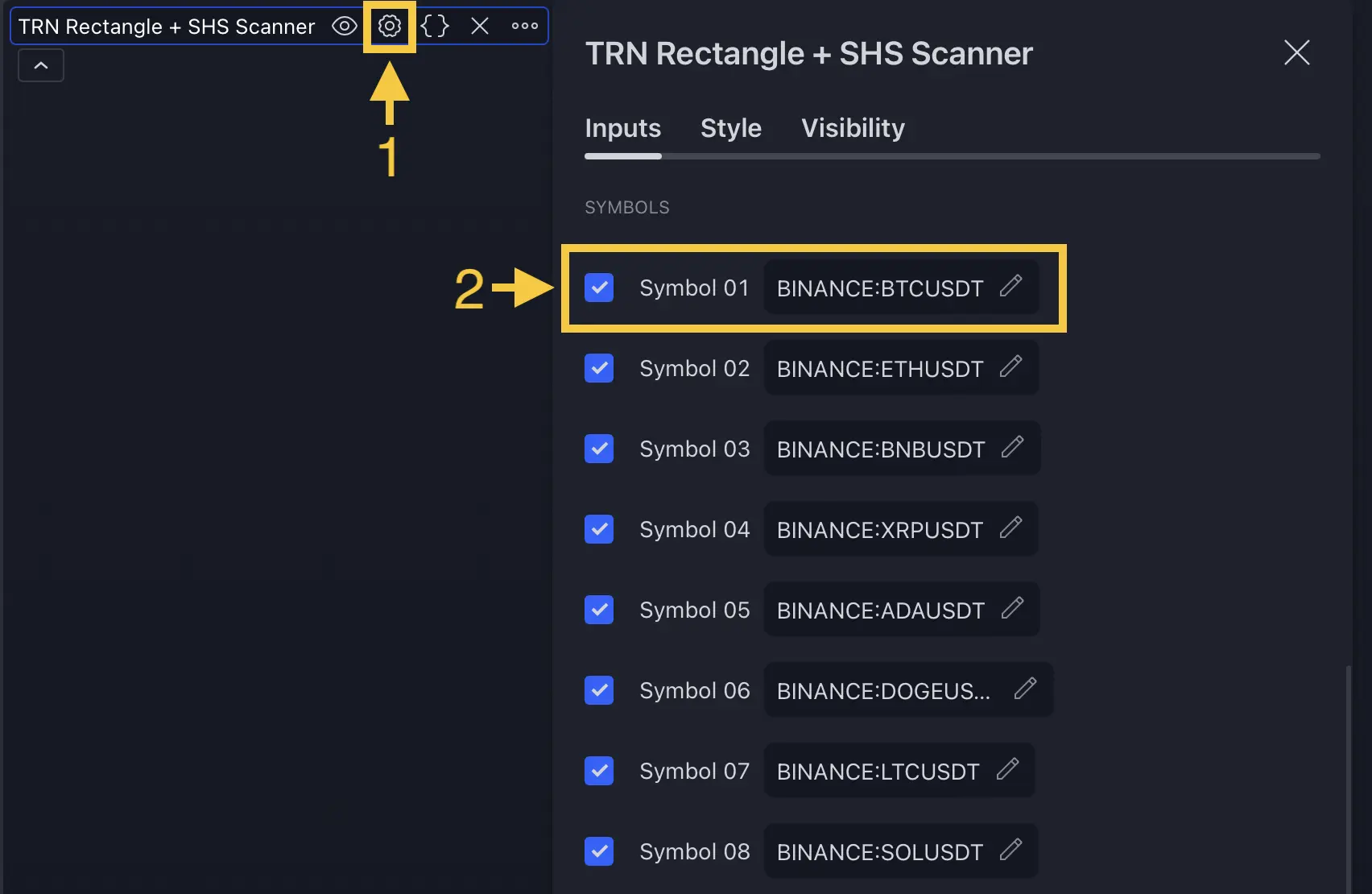Screen dimensions: 1372x894
Task: Open the More options ellipsis for the indicator
Action: (x=524, y=26)
